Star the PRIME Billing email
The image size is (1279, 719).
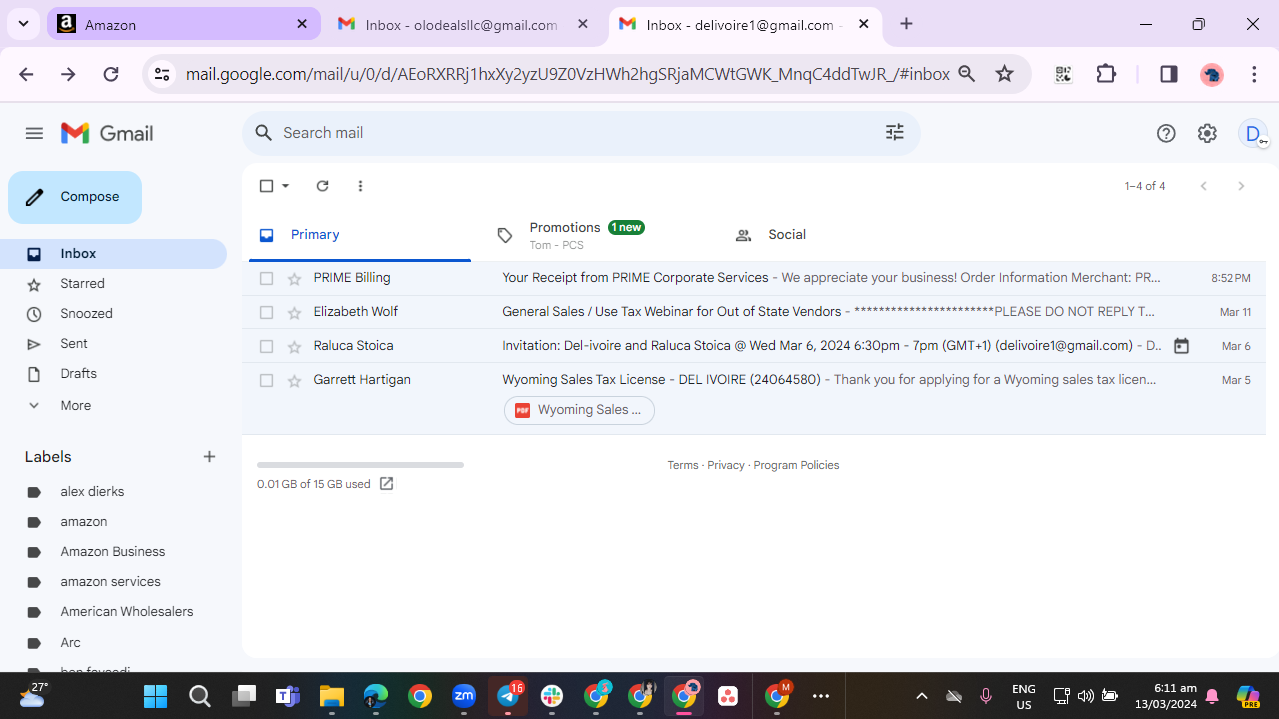[294, 279]
